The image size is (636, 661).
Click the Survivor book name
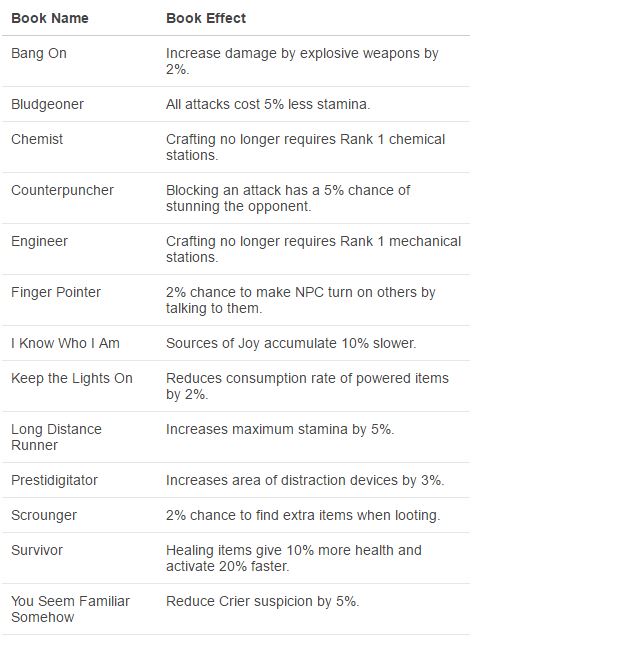pos(37,550)
